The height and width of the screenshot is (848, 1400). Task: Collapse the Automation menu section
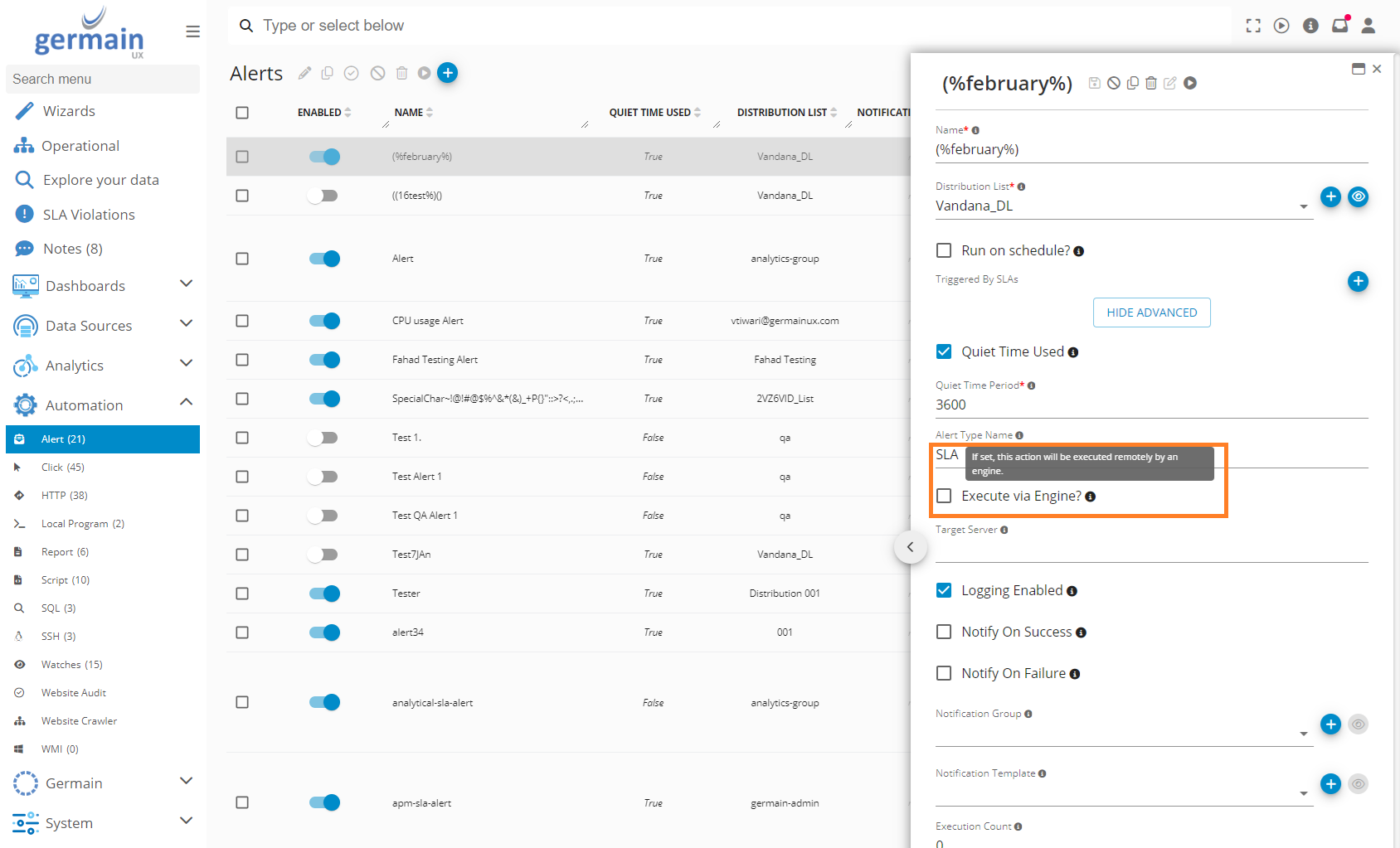click(x=186, y=403)
